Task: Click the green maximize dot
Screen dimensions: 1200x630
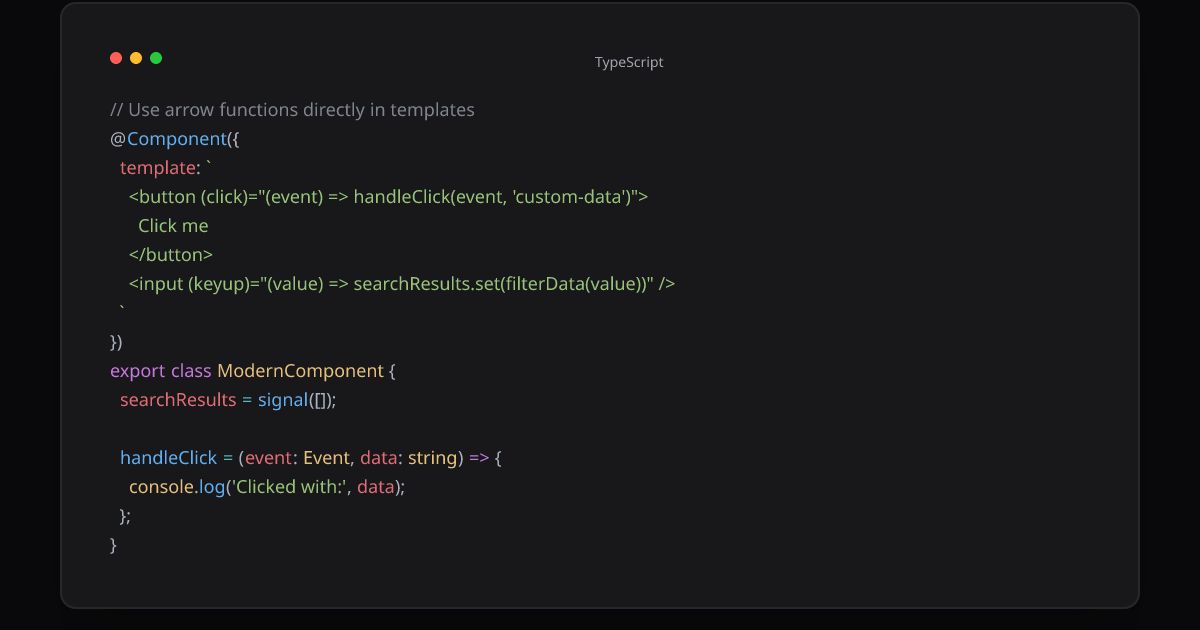Action: point(156,58)
